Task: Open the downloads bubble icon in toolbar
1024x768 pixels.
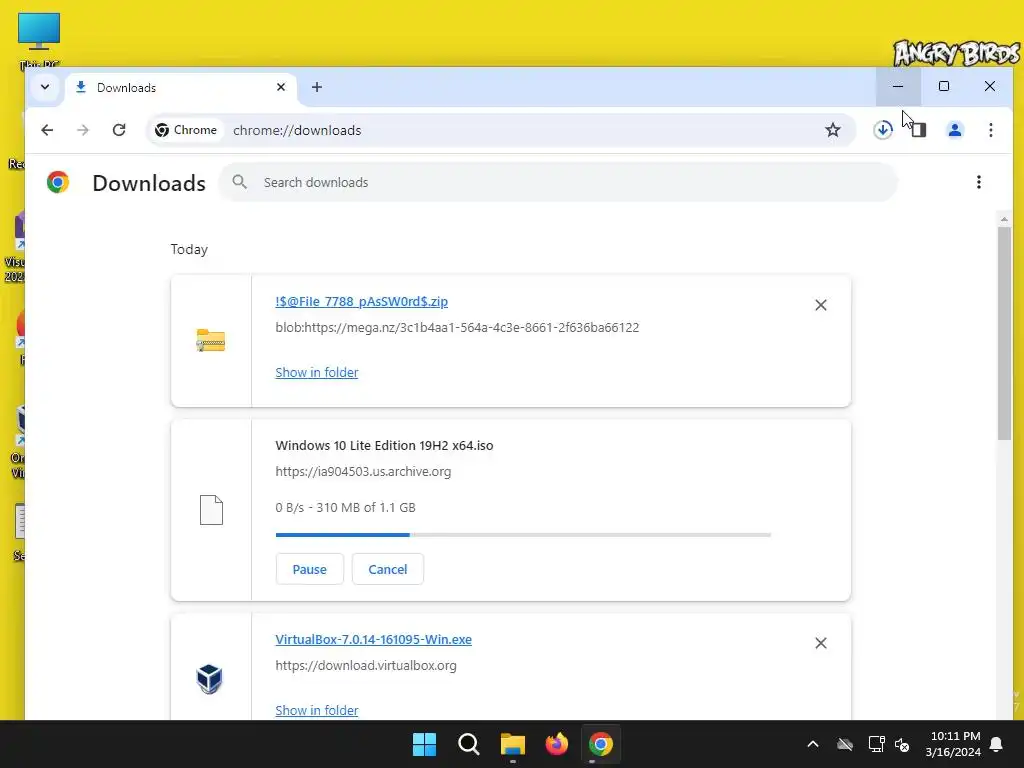Action: pos(883,130)
